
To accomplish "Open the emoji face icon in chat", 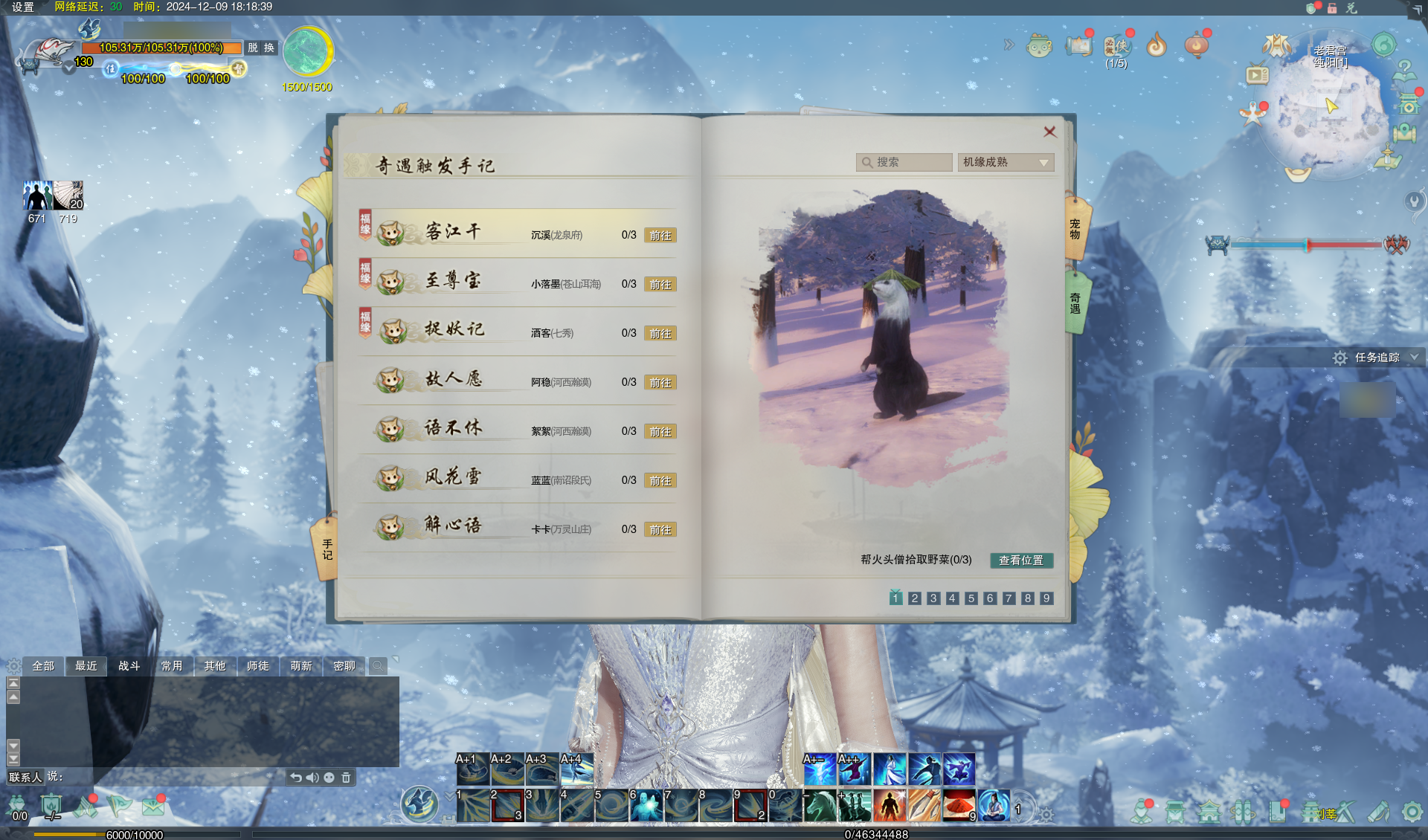I will 329,778.
